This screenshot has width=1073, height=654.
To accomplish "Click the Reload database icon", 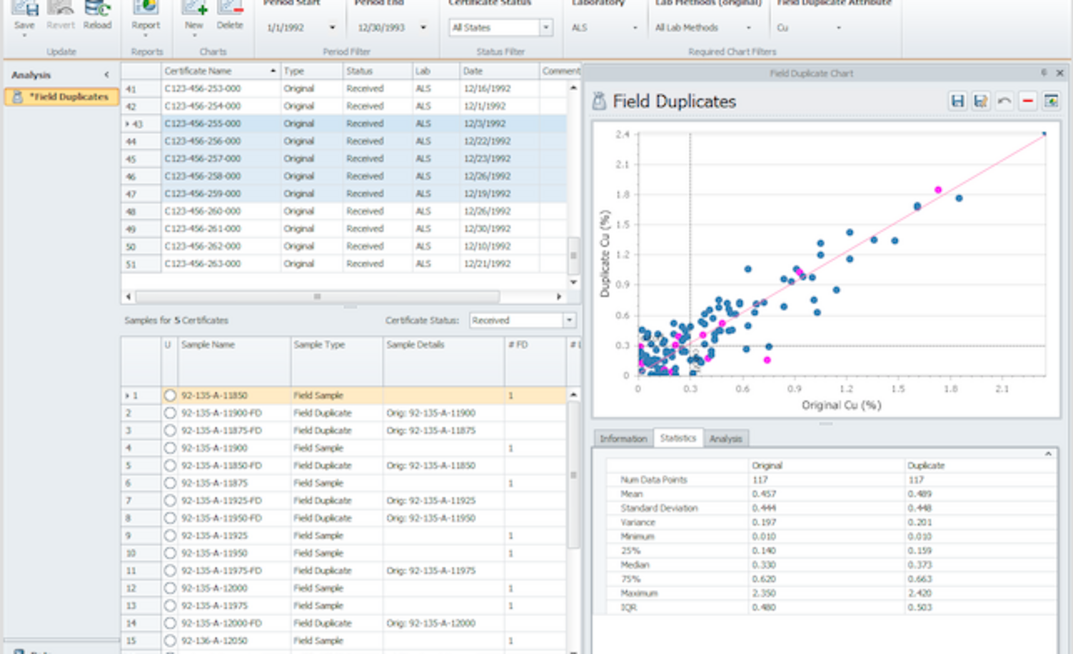I will (97, 10).
